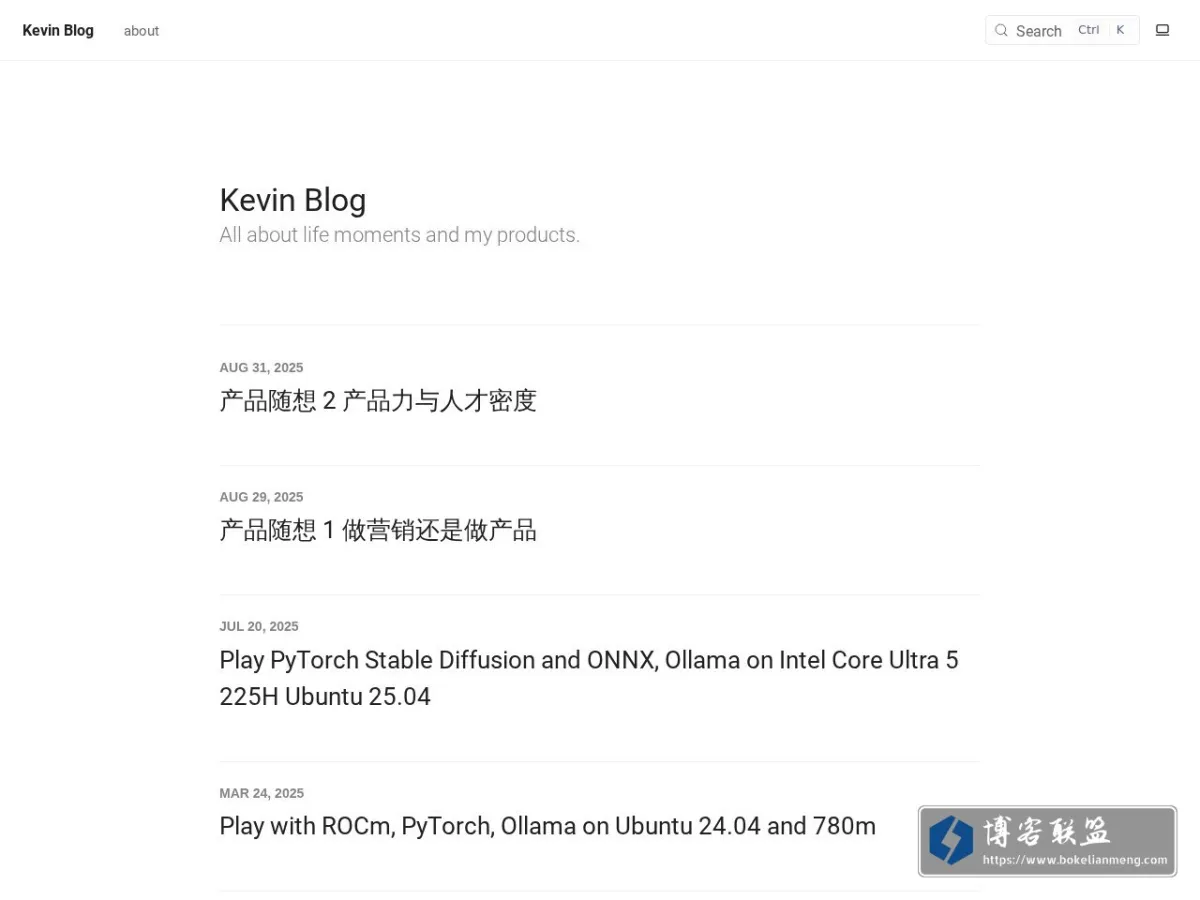The image size is (1200, 900).
Task: Click the Ctrl key hint in search
Action: tap(1089, 30)
